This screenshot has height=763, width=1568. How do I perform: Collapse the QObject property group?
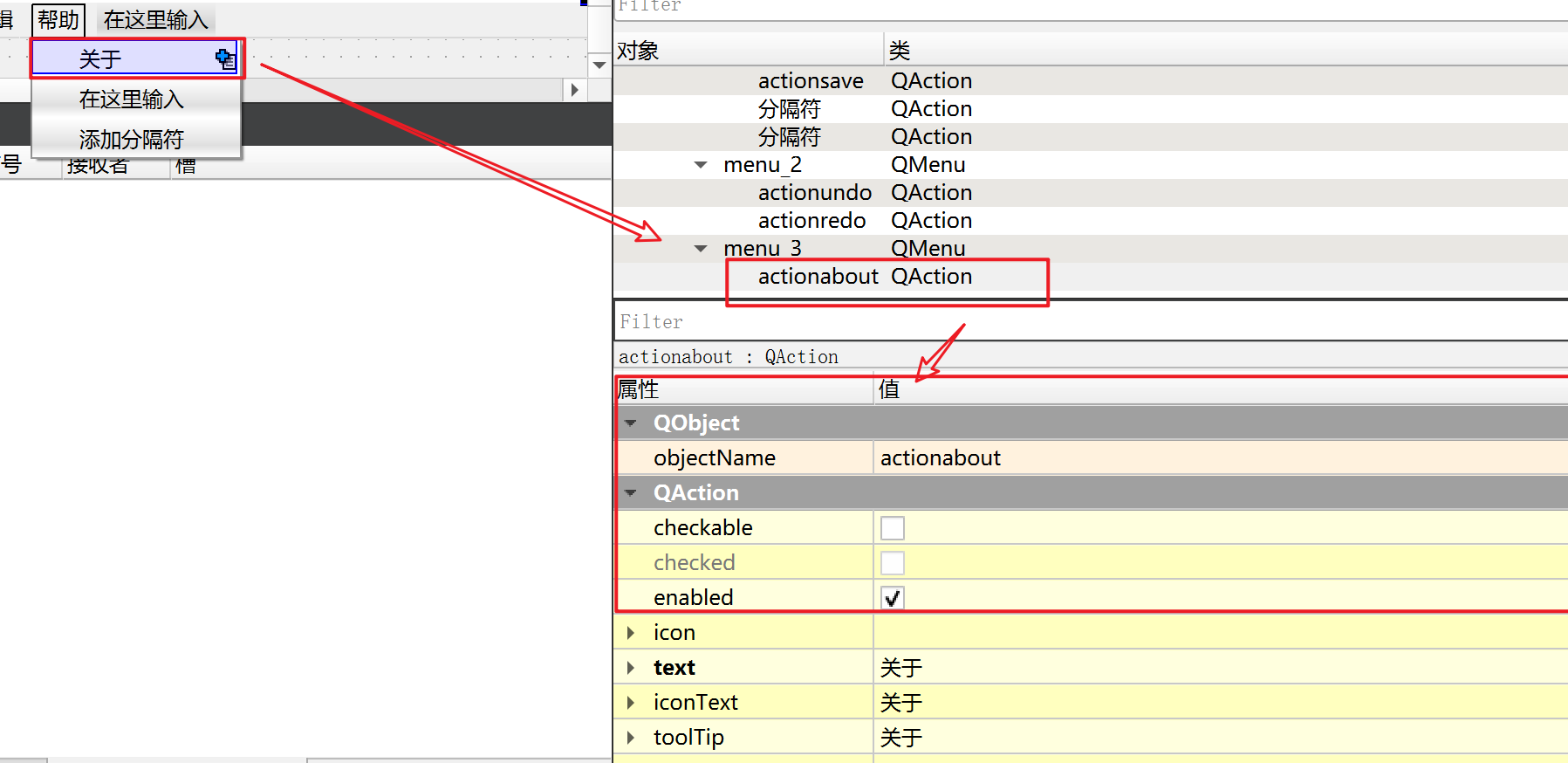[x=631, y=423]
